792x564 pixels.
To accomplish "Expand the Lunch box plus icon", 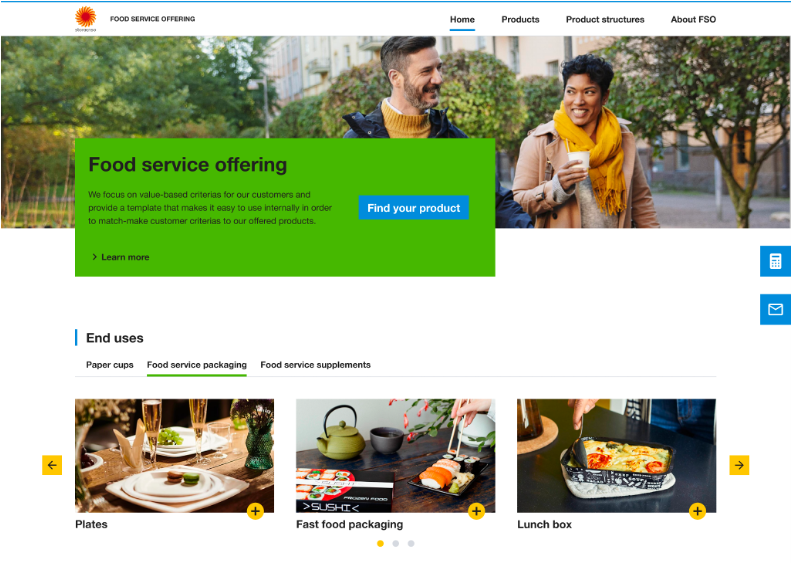I will point(698,511).
